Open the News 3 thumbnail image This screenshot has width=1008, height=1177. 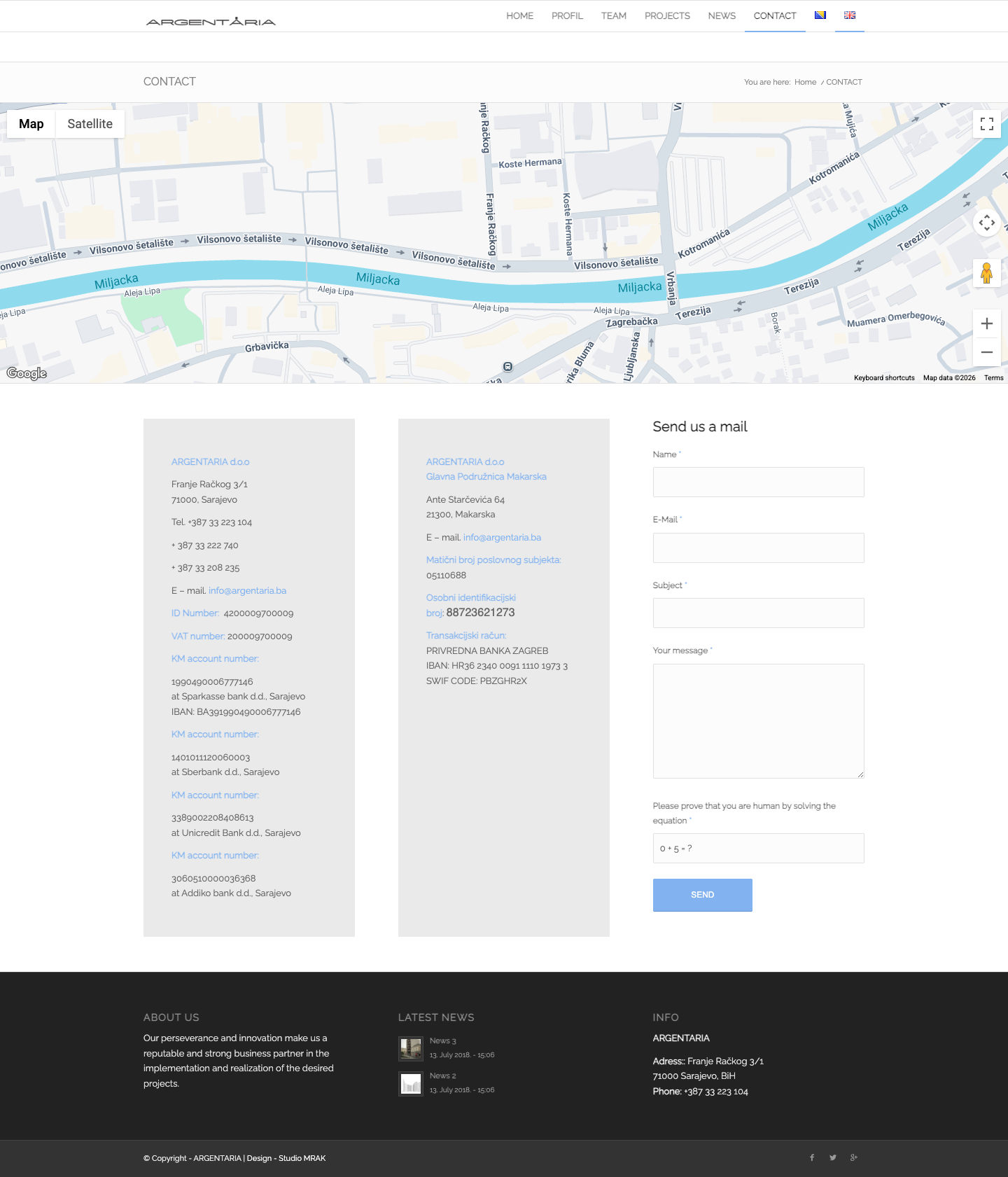pyautogui.click(x=411, y=1049)
